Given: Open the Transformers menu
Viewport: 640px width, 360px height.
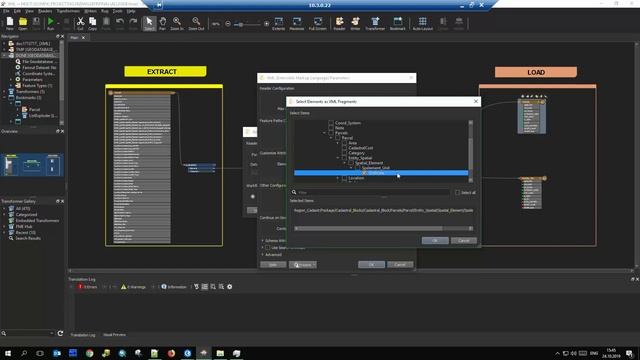Looking at the screenshot, I should click(x=68, y=11).
